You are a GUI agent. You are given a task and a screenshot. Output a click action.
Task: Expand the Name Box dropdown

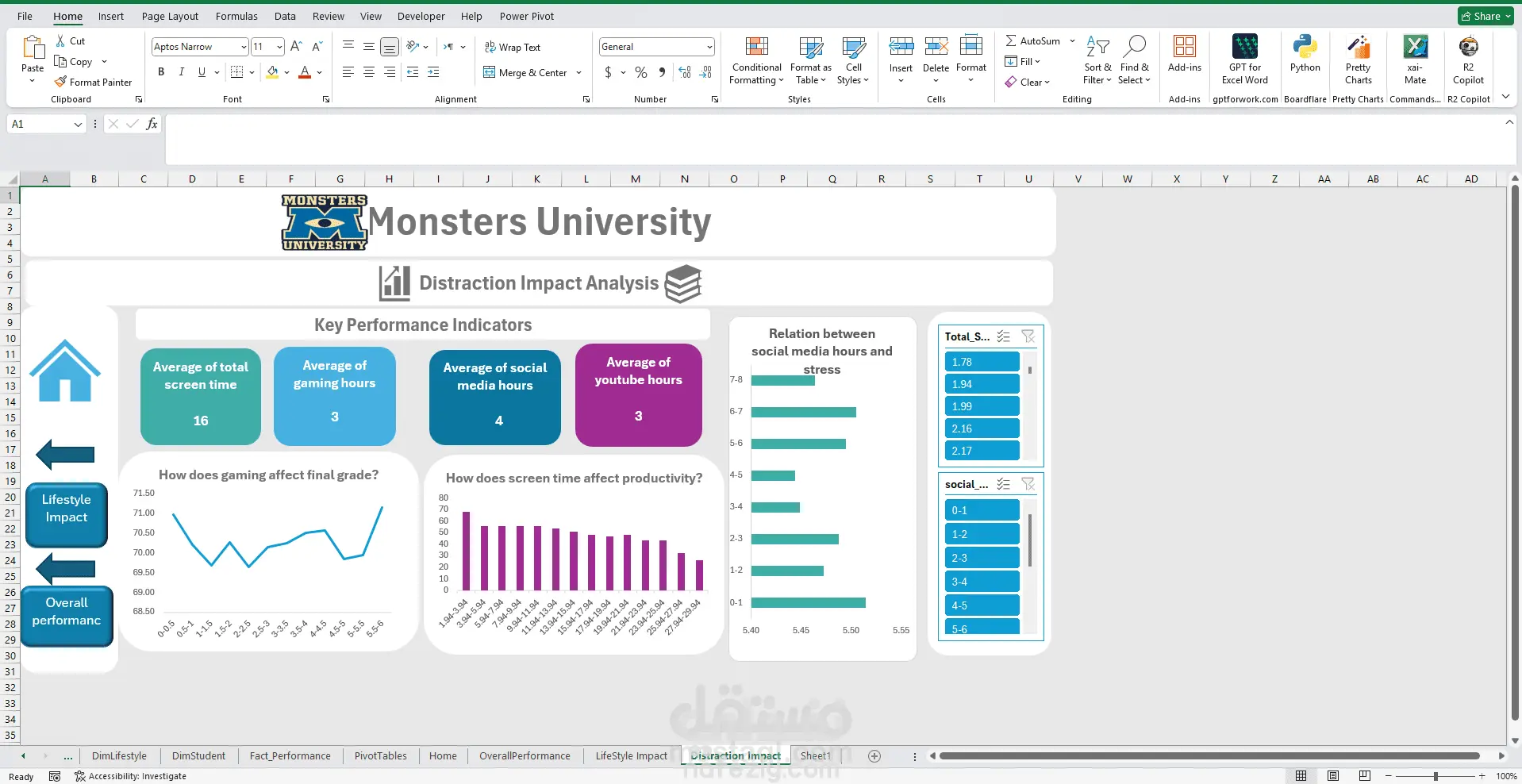(78, 124)
